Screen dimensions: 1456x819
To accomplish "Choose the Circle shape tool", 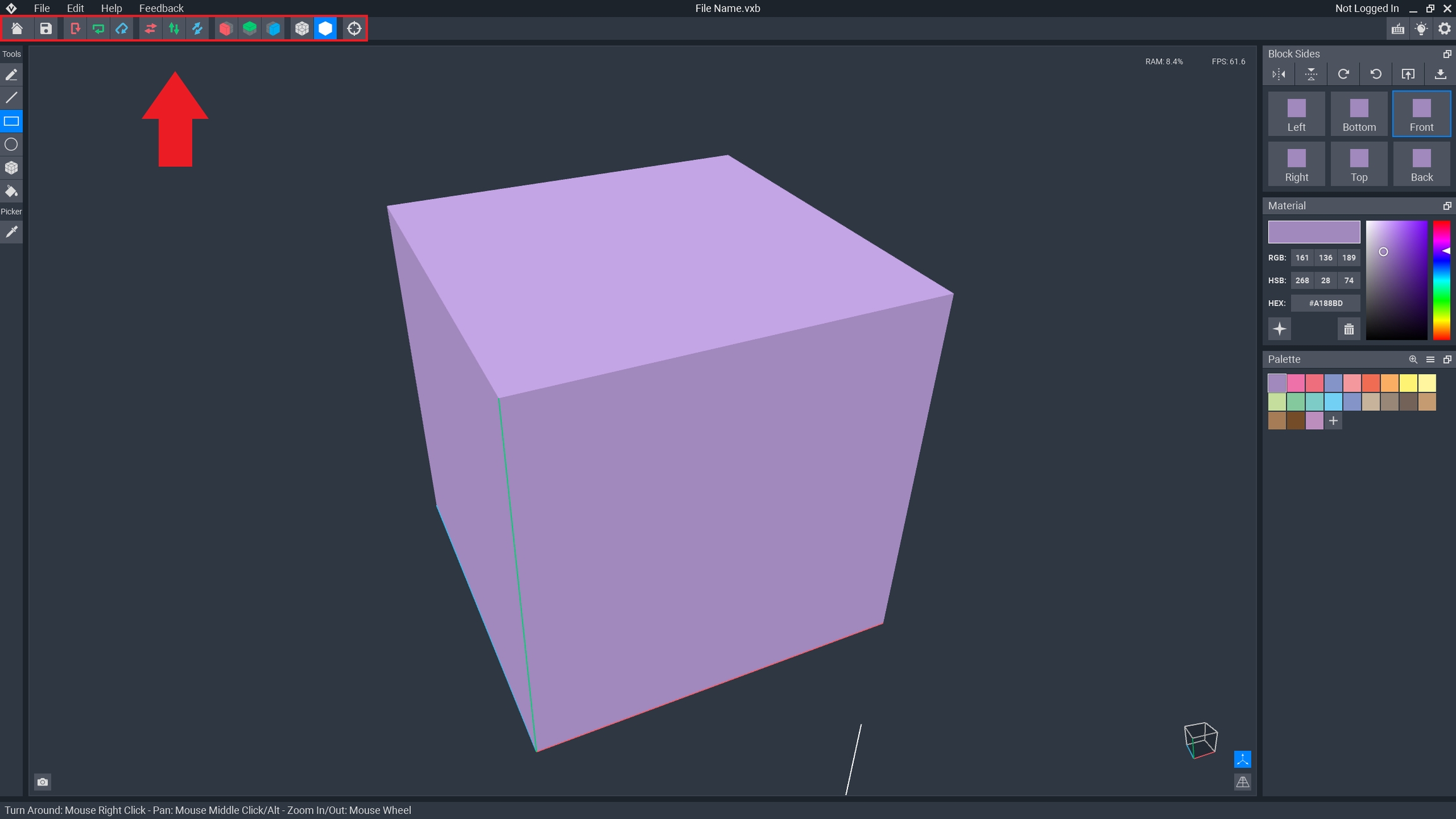I will tap(11, 145).
